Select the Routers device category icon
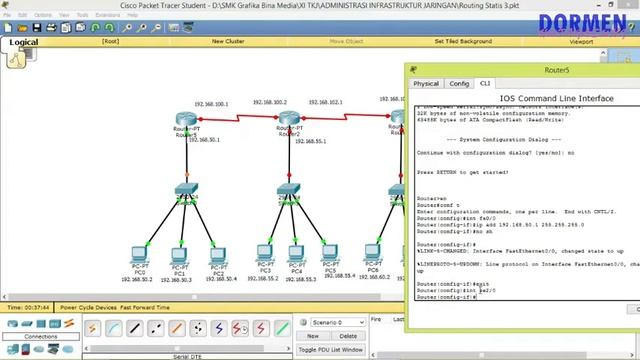 point(12,324)
